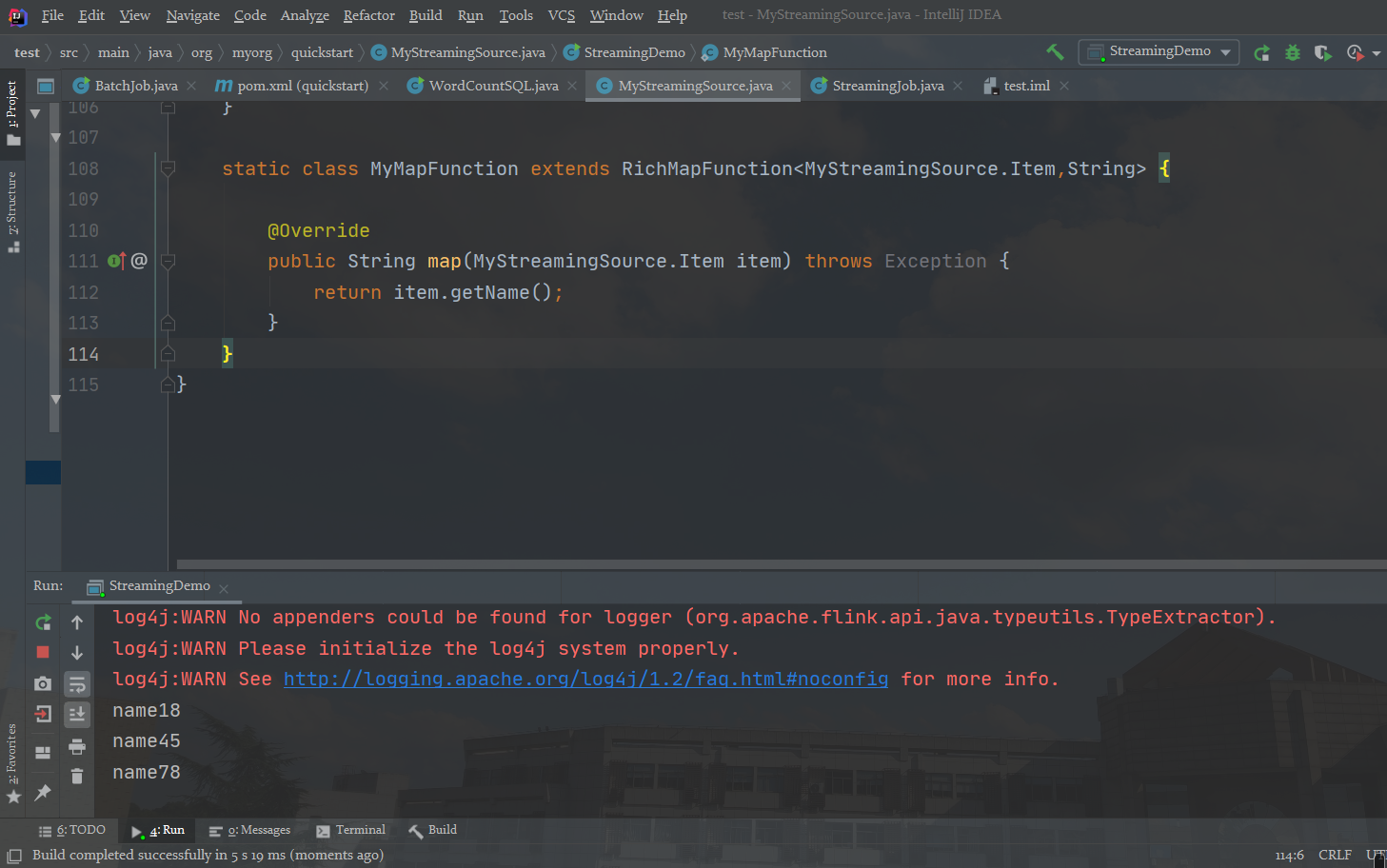Click the name45 output line in the console
1387x868 pixels.
[x=147, y=740]
